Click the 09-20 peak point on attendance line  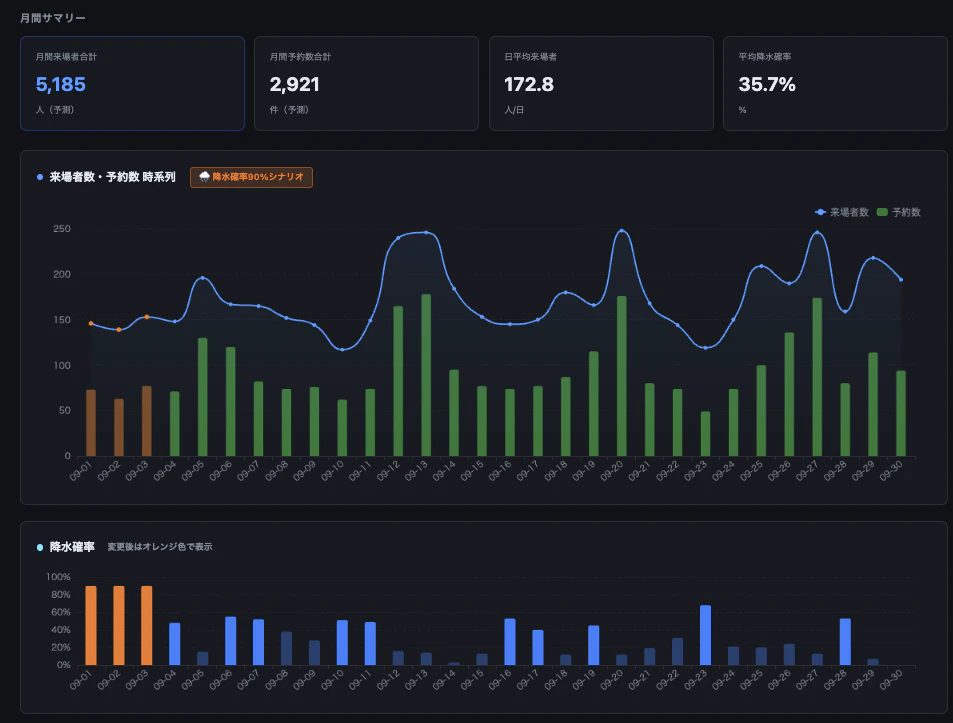[x=622, y=231]
